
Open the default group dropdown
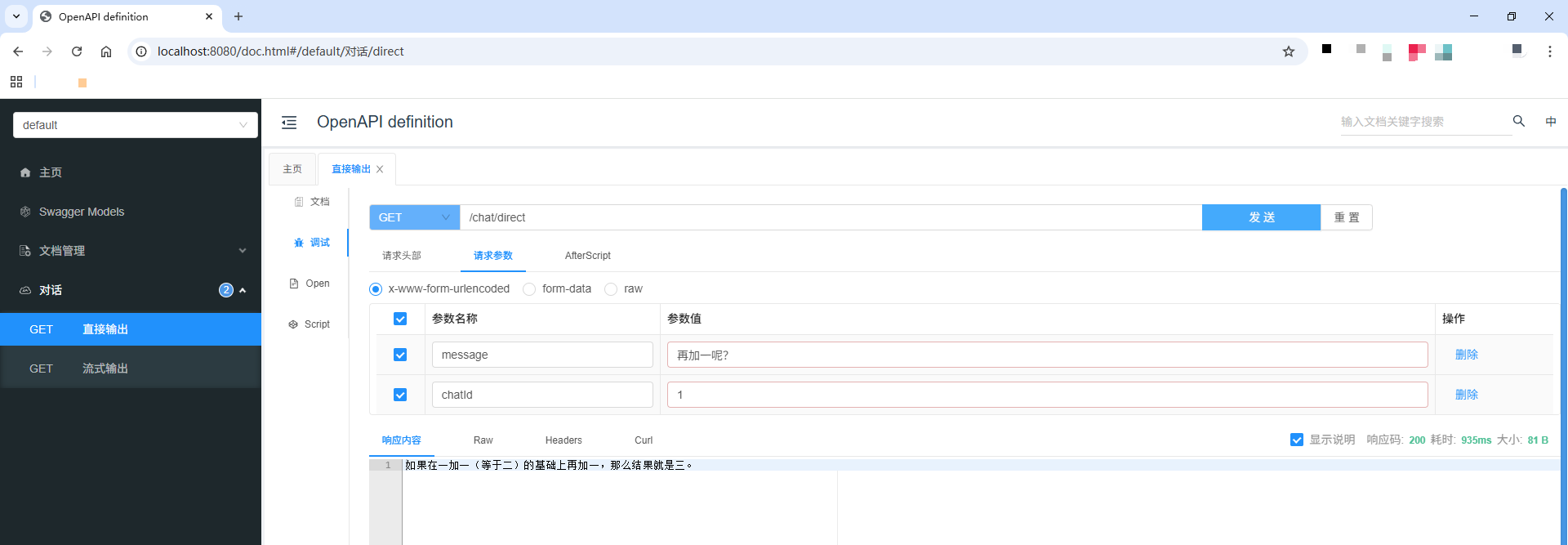click(136, 125)
